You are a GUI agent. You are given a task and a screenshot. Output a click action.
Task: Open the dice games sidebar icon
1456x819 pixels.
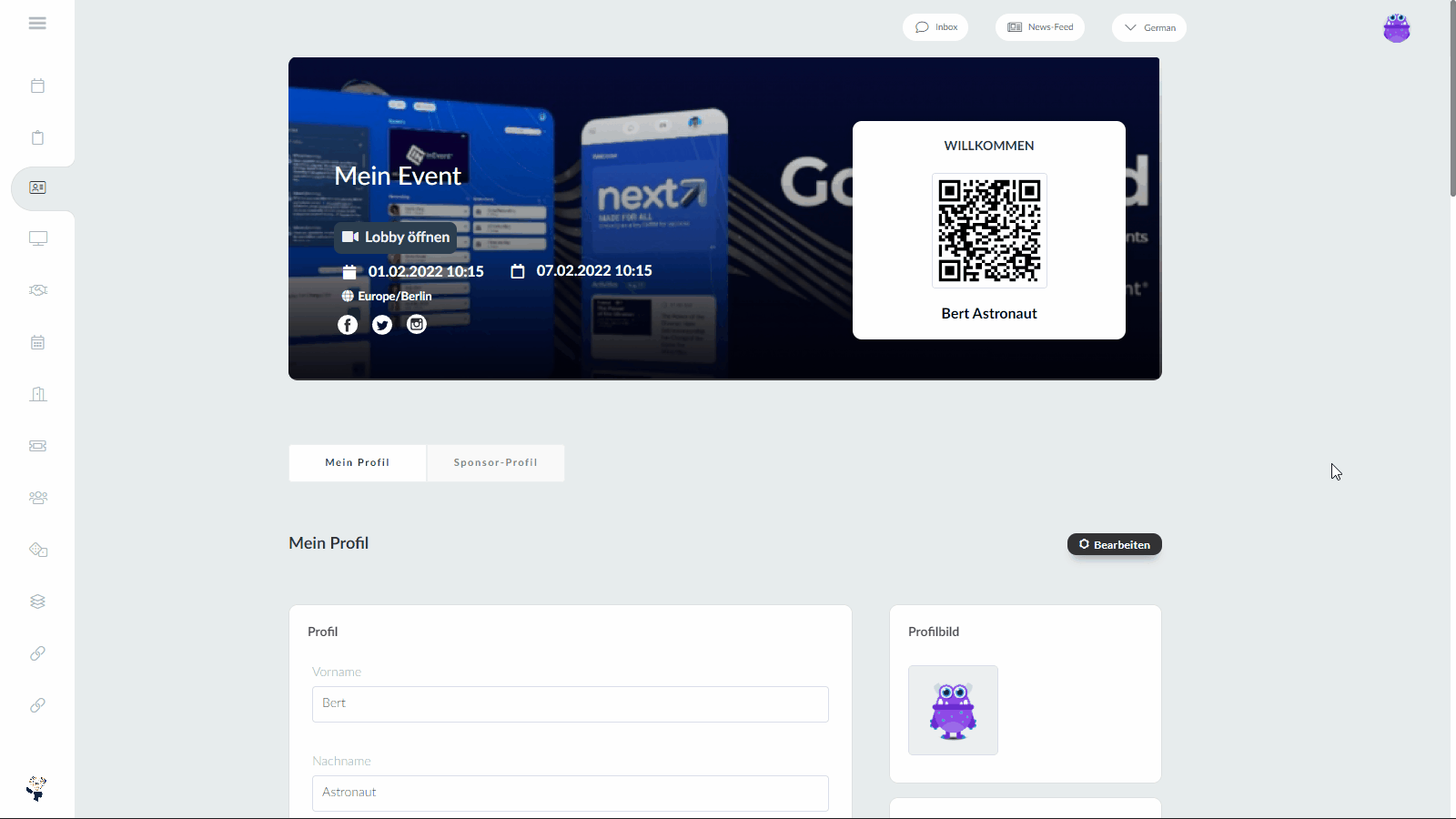point(37,550)
